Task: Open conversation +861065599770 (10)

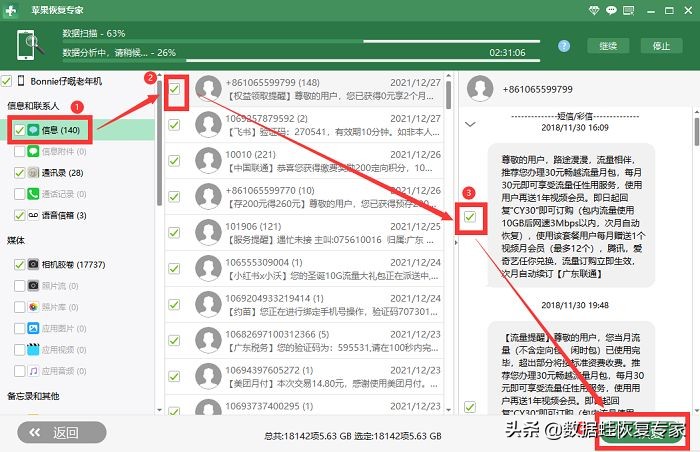Action: 304,197
